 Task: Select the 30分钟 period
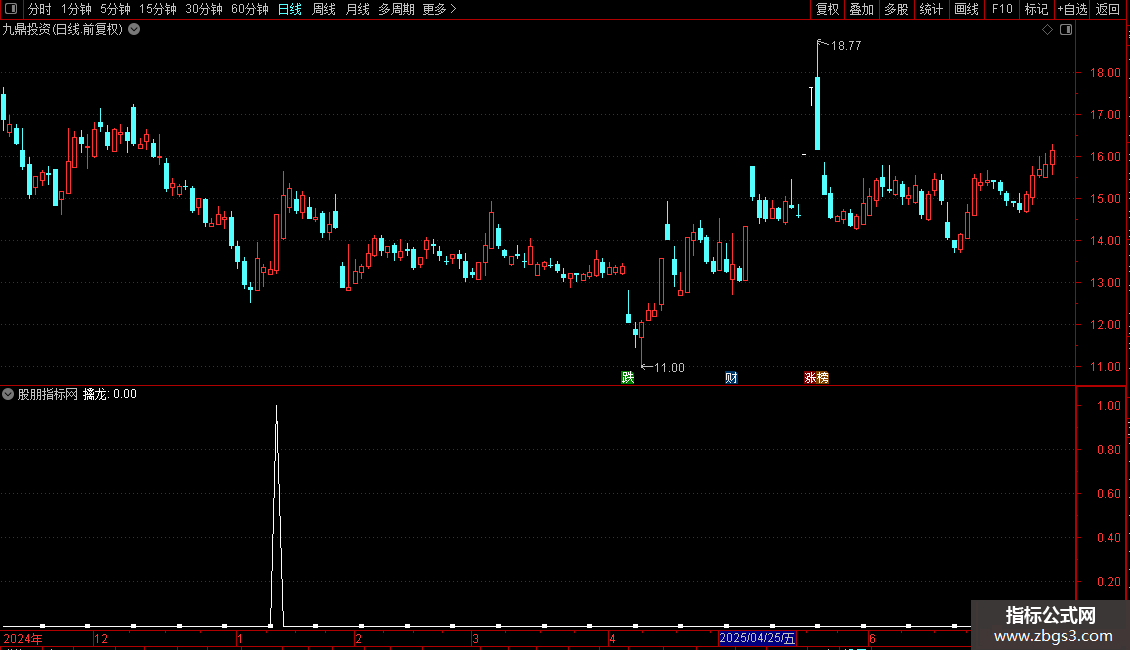(x=203, y=9)
